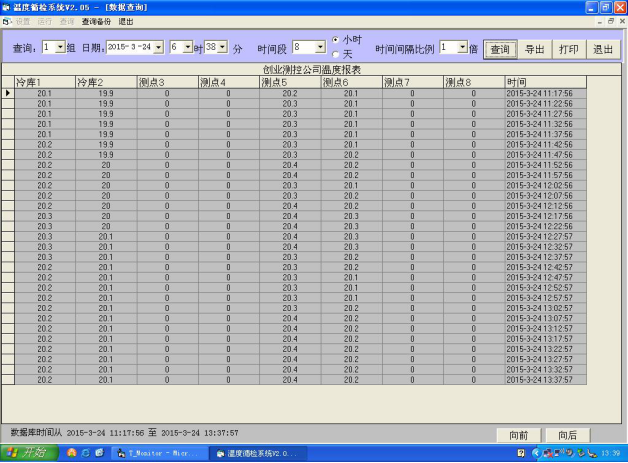
Task: Open the Windows 开始 start button
Action: [29, 453]
